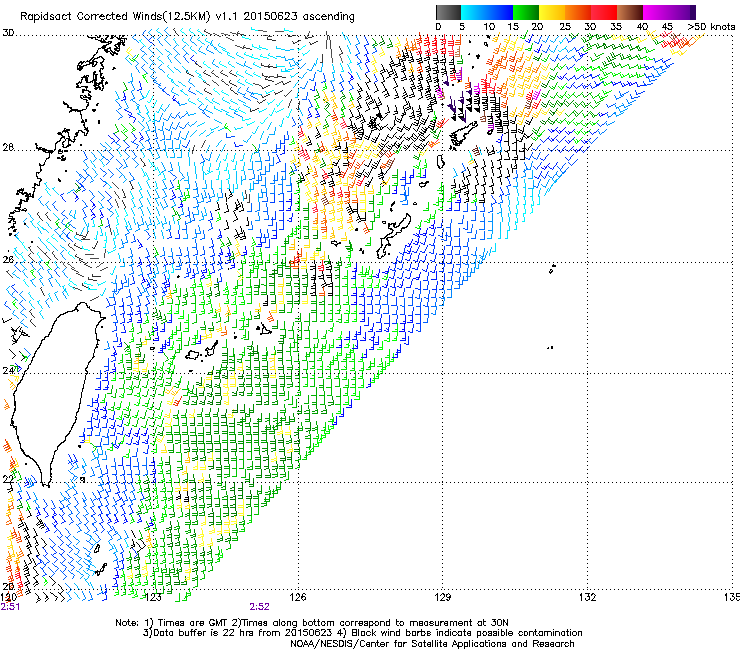This screenshot has width=740, height=650.
Task: Click the longitude label "126"
Action: (298, 597)
